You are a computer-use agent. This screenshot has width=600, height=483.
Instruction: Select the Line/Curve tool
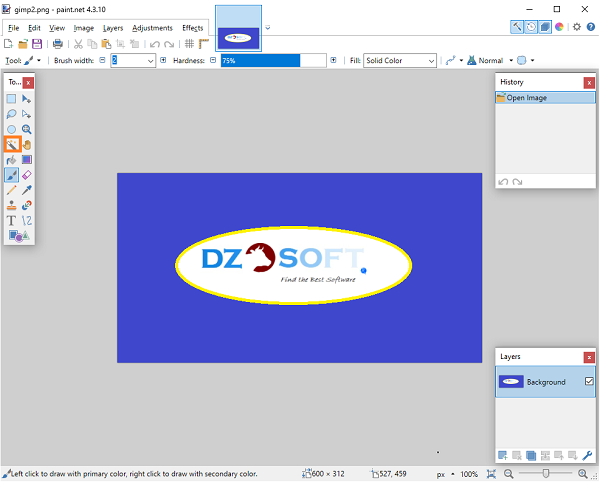coord(26,221)
